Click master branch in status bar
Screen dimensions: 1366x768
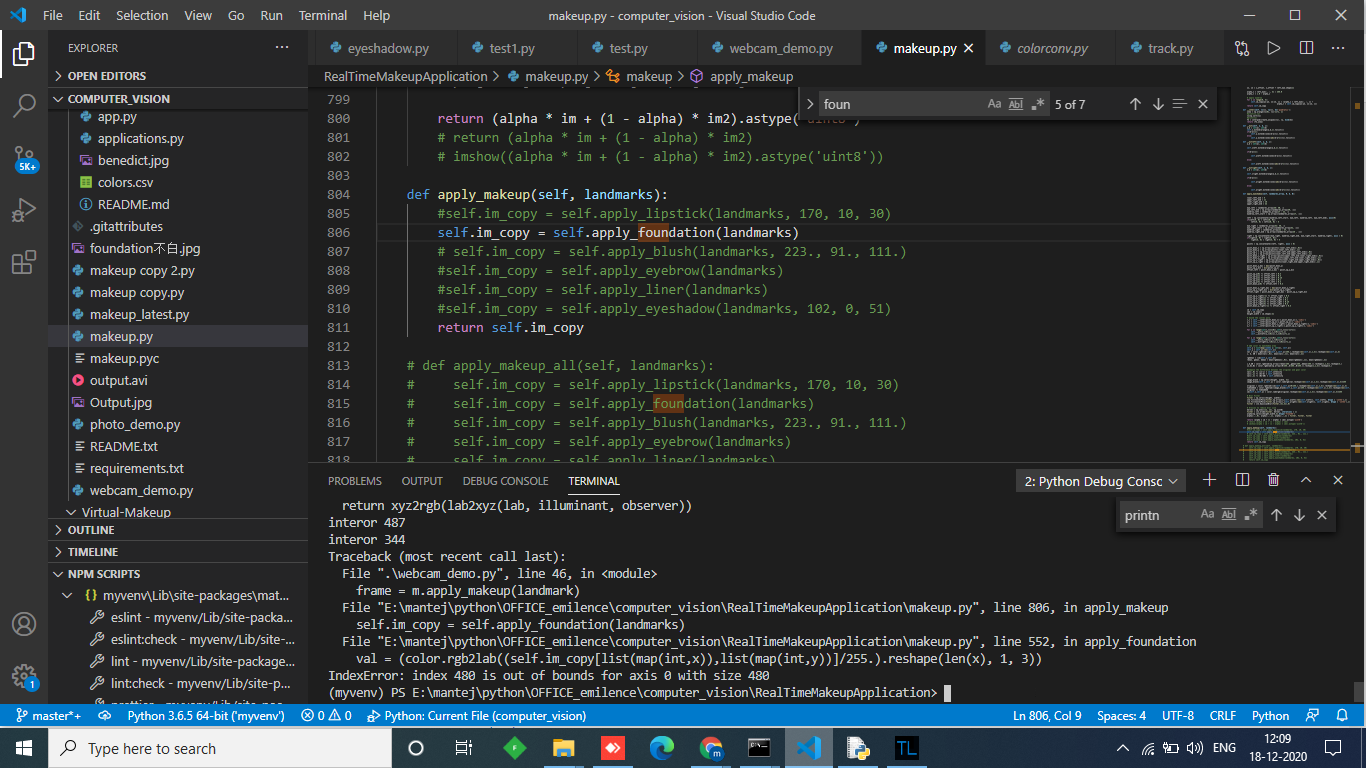click(x=48, y=716)
